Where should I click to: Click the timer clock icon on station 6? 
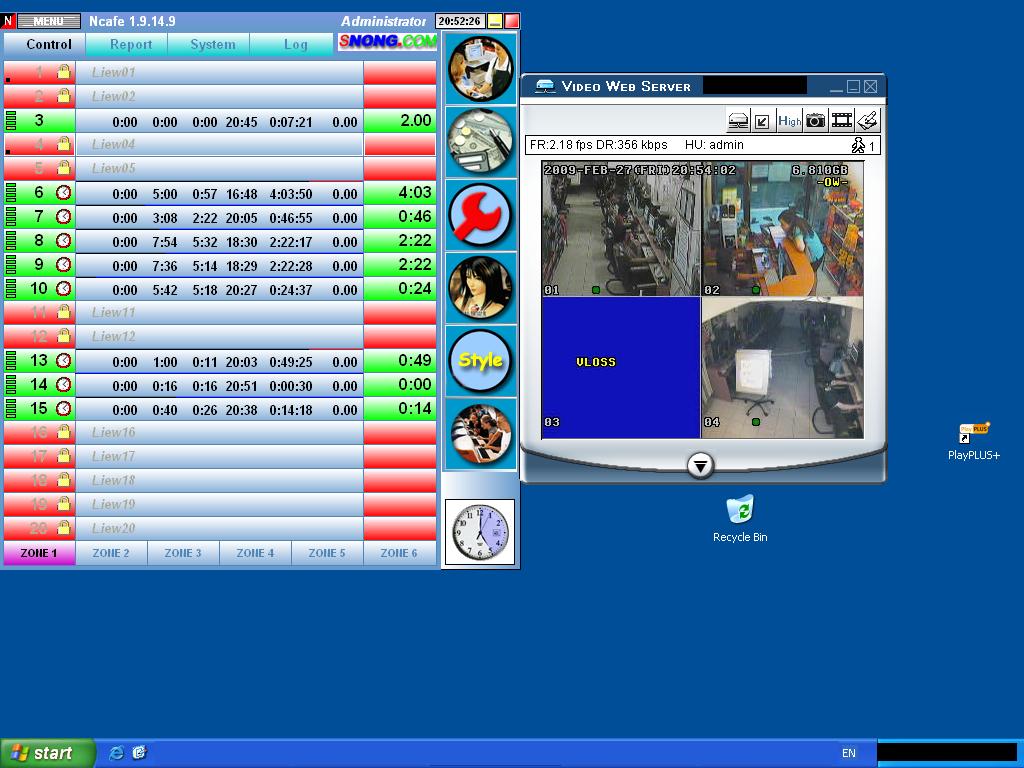[x=63, y=192]
